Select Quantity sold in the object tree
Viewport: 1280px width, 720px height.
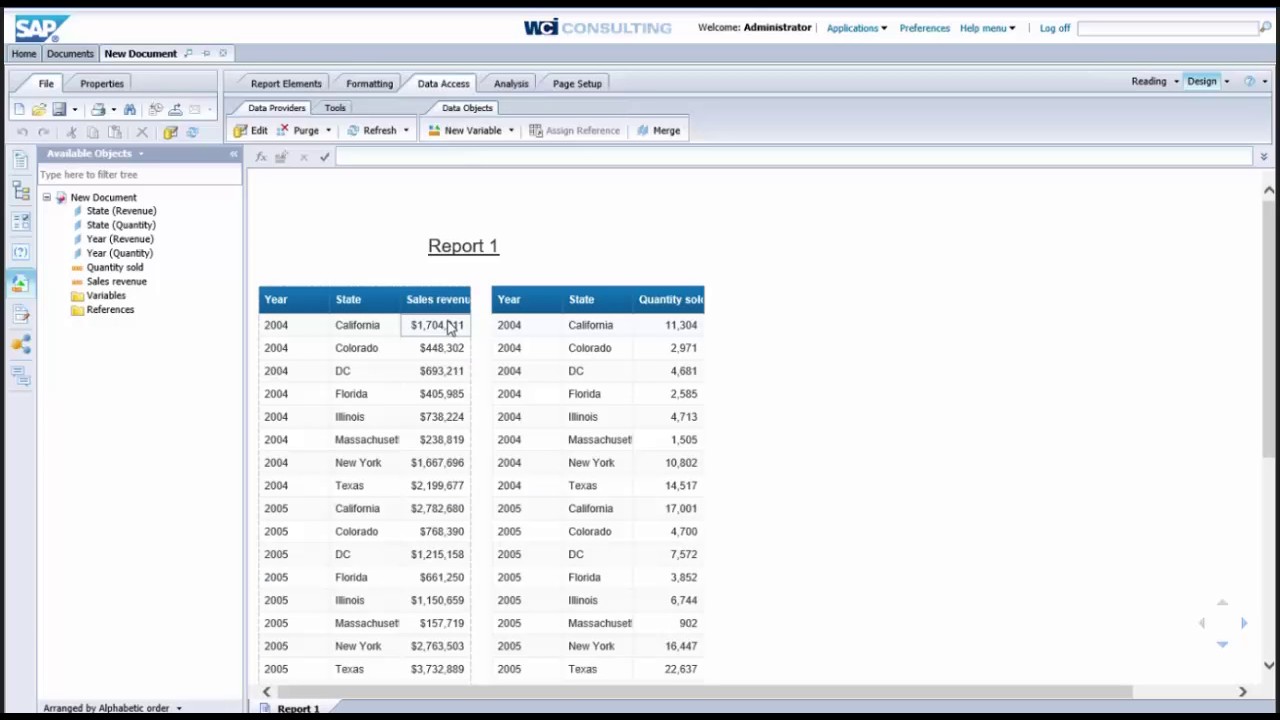115,268
